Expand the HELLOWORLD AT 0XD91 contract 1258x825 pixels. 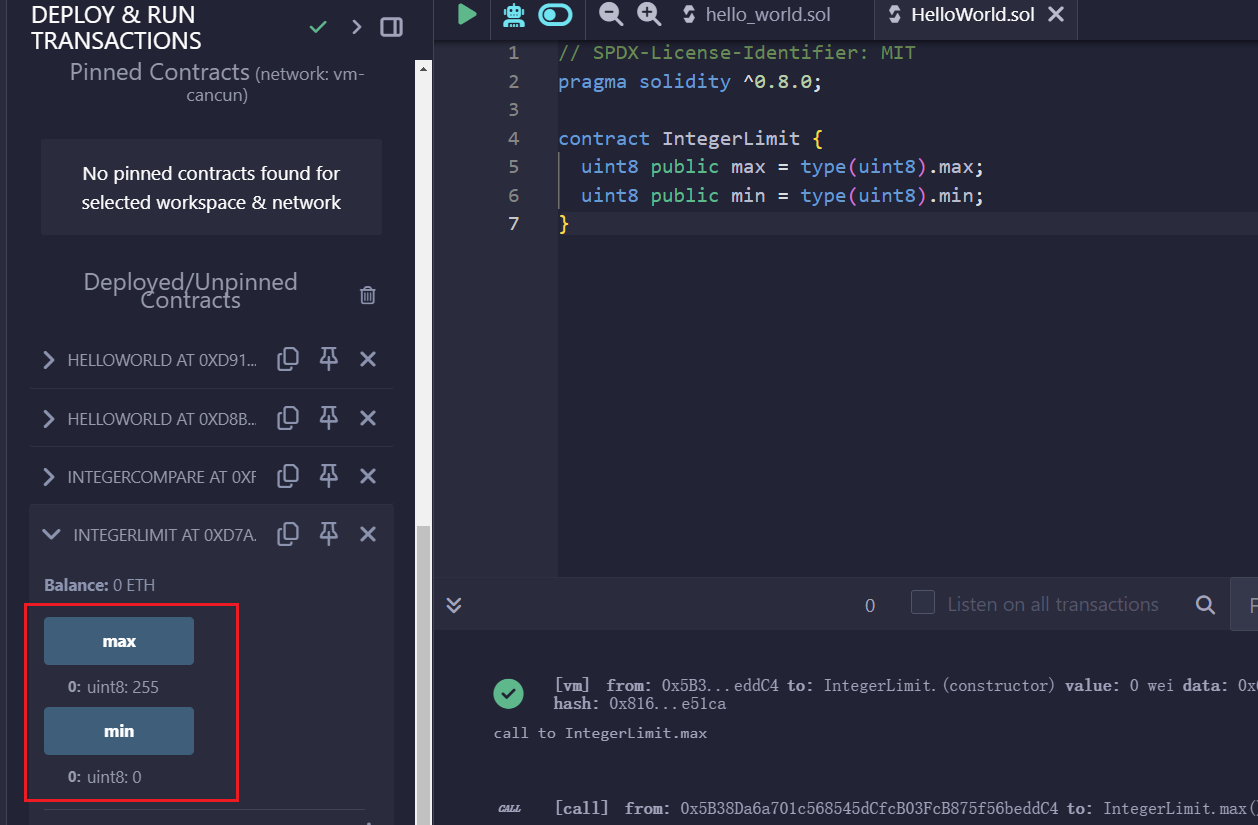[x=49, y=360]
